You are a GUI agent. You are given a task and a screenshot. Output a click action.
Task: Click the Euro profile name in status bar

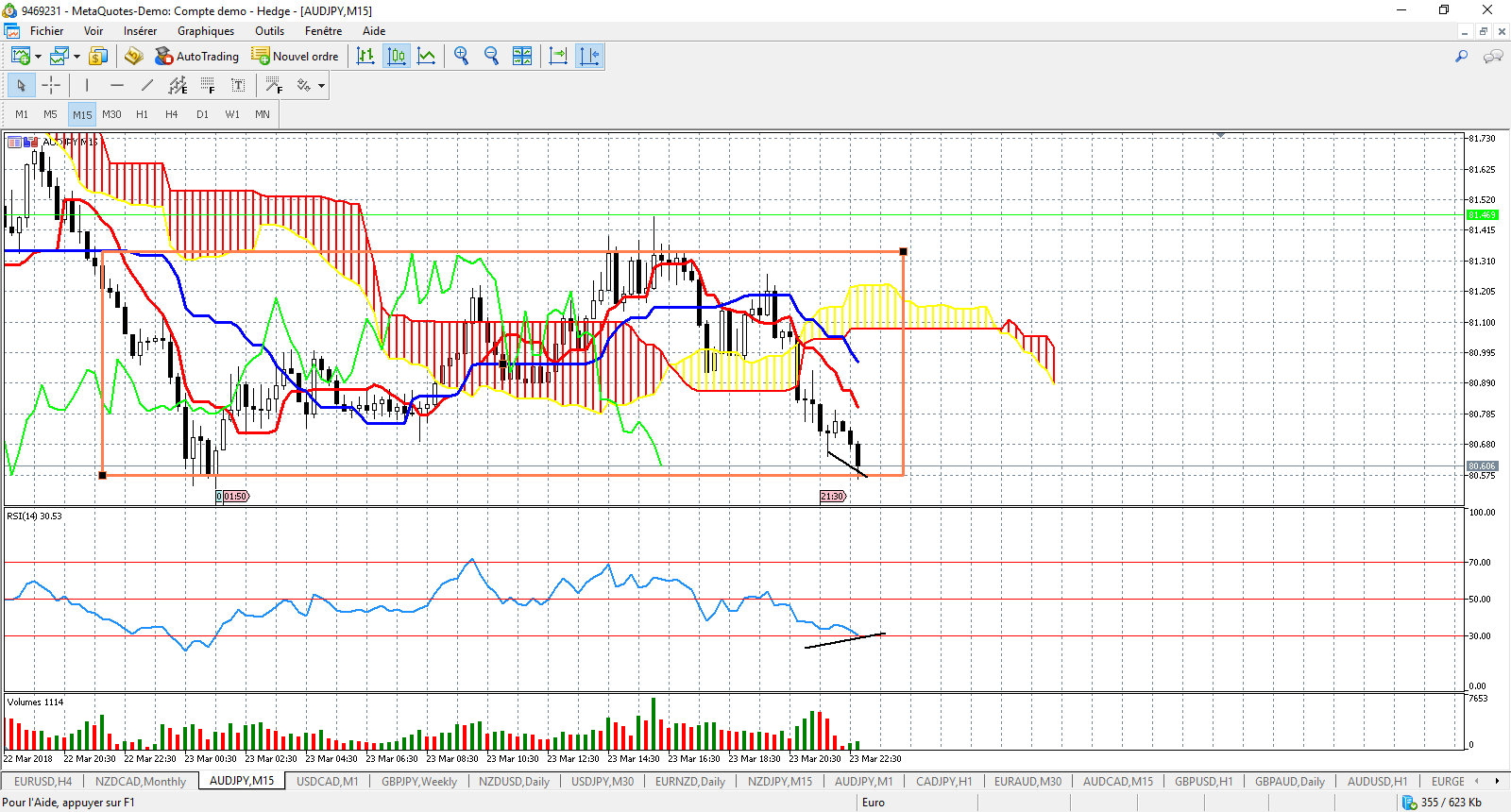coord(874,803)
